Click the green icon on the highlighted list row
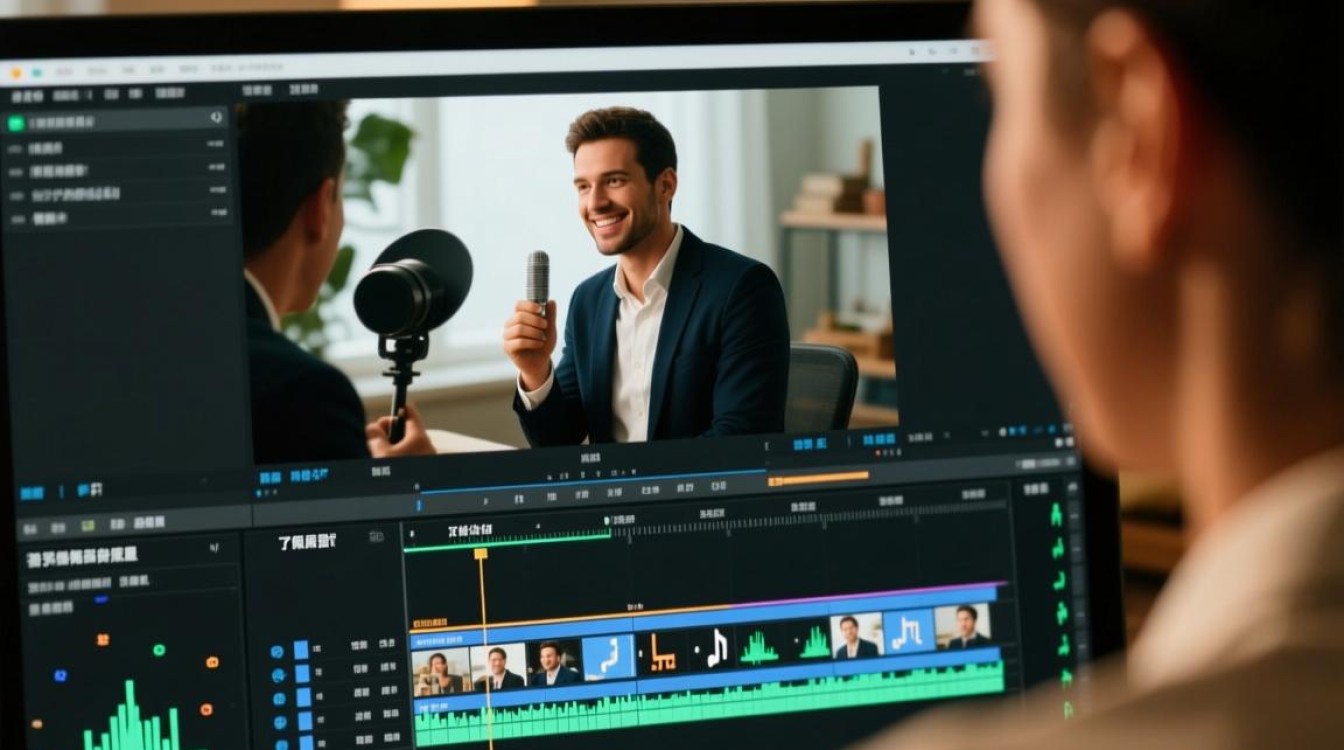The height and width of the screenshot is (750, 1344). (15, 123)
